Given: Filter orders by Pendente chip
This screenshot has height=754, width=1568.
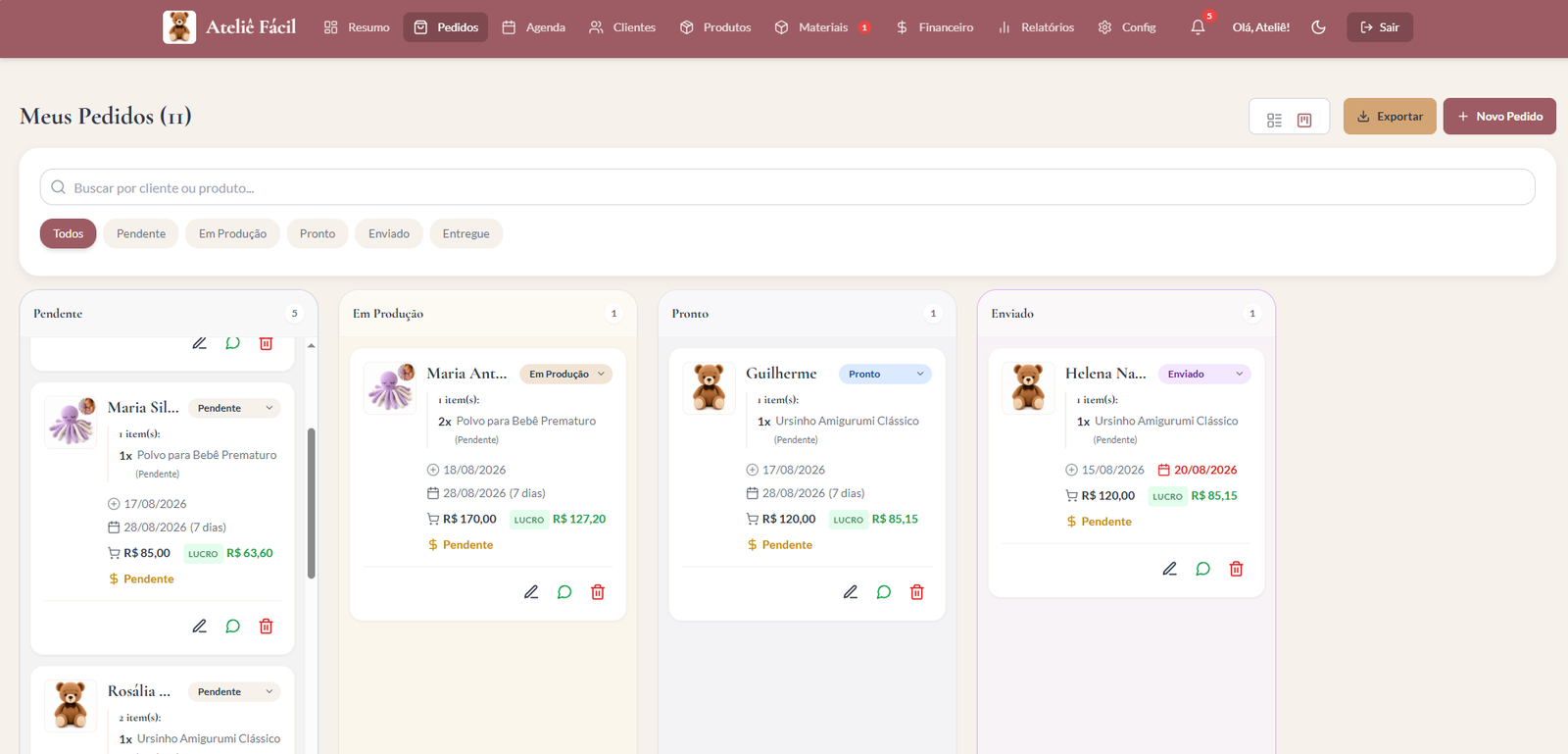Looking at the screenshot, I should (141, 233).
